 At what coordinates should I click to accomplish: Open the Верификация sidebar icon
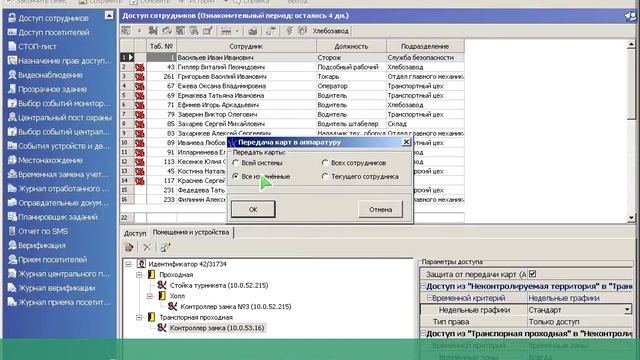pos(12,245)
